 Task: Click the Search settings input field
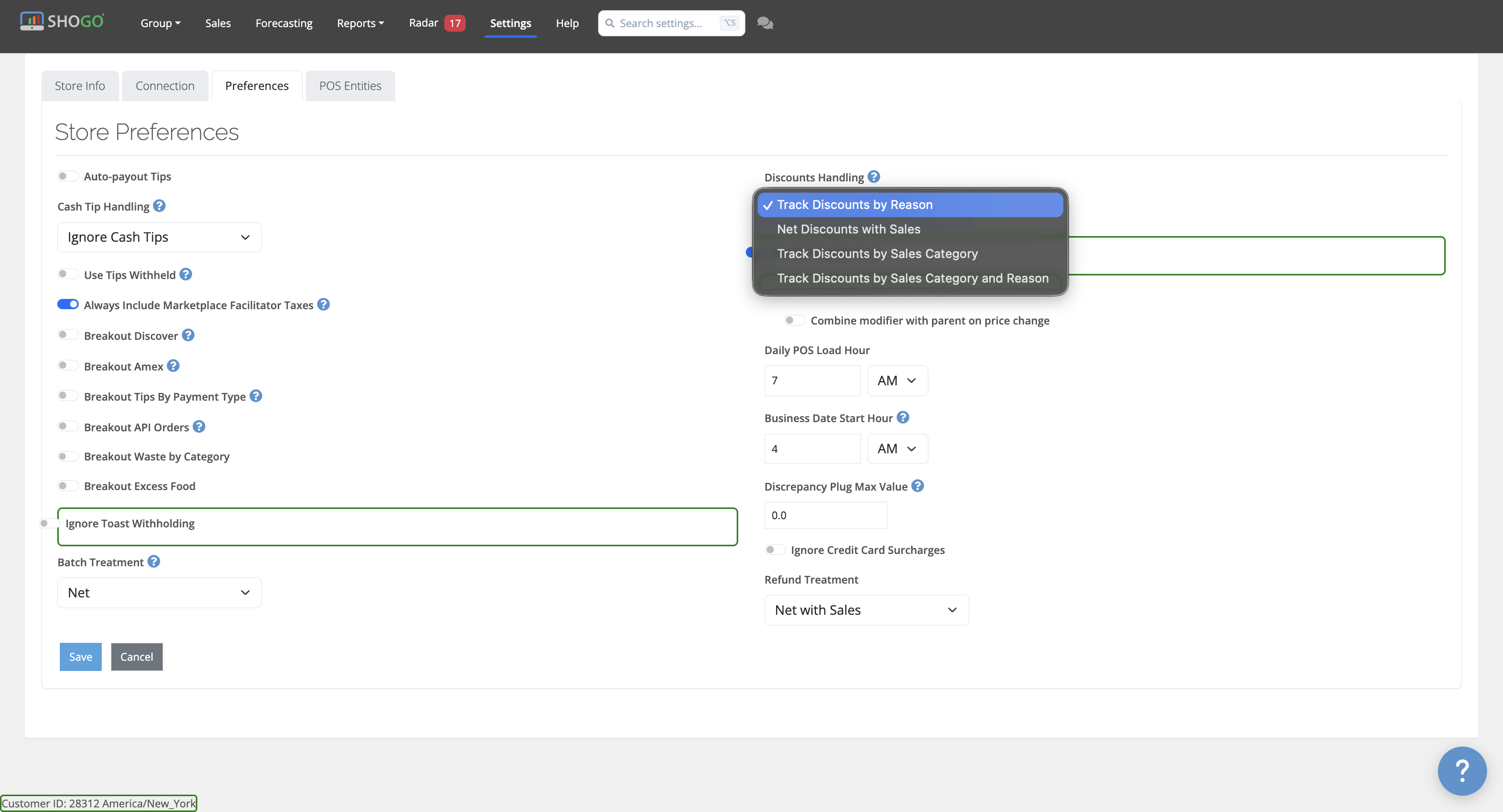click(x=672, y=24)
